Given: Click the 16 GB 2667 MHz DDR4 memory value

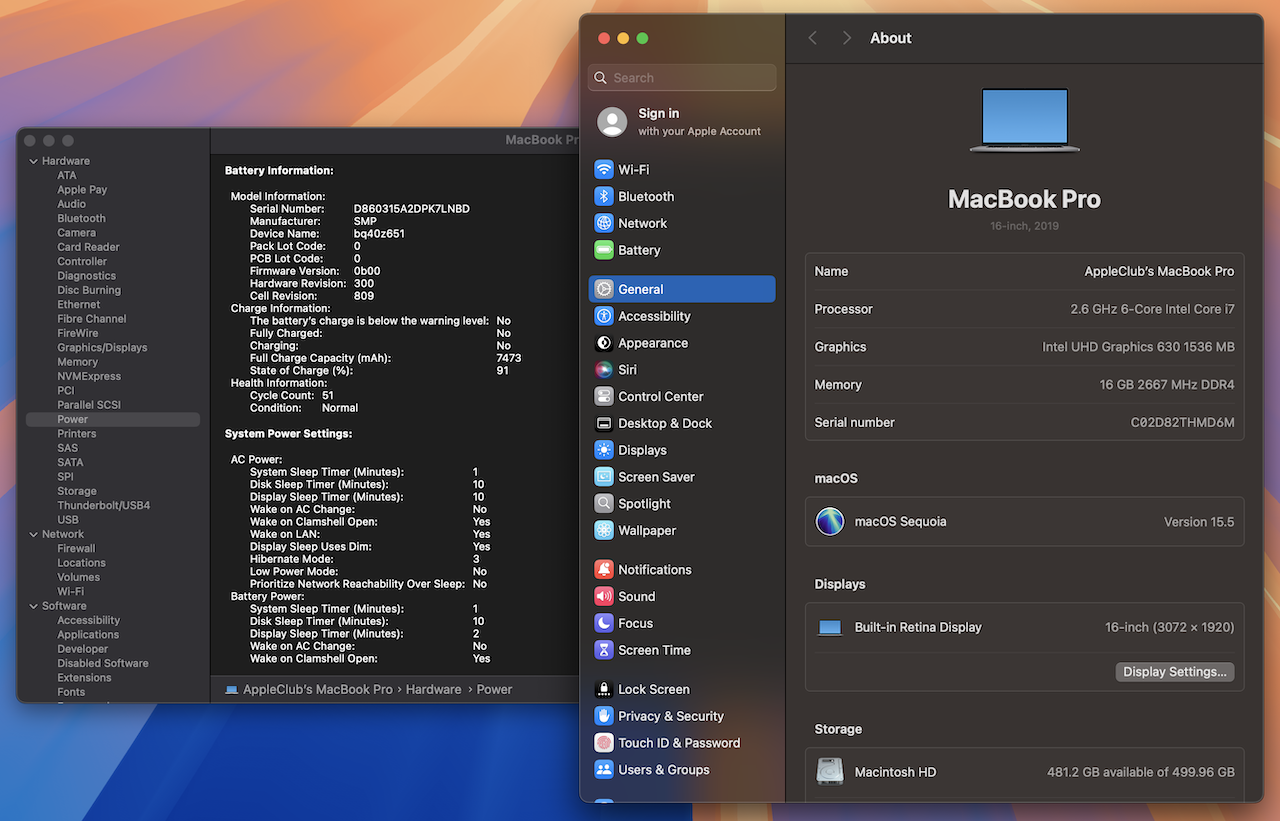Looking at the screenshot, I should tap(1167, 385).
